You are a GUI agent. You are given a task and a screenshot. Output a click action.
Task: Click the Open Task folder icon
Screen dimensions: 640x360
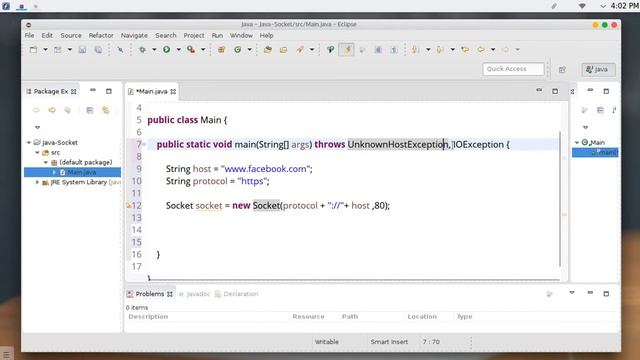(283, 49)
